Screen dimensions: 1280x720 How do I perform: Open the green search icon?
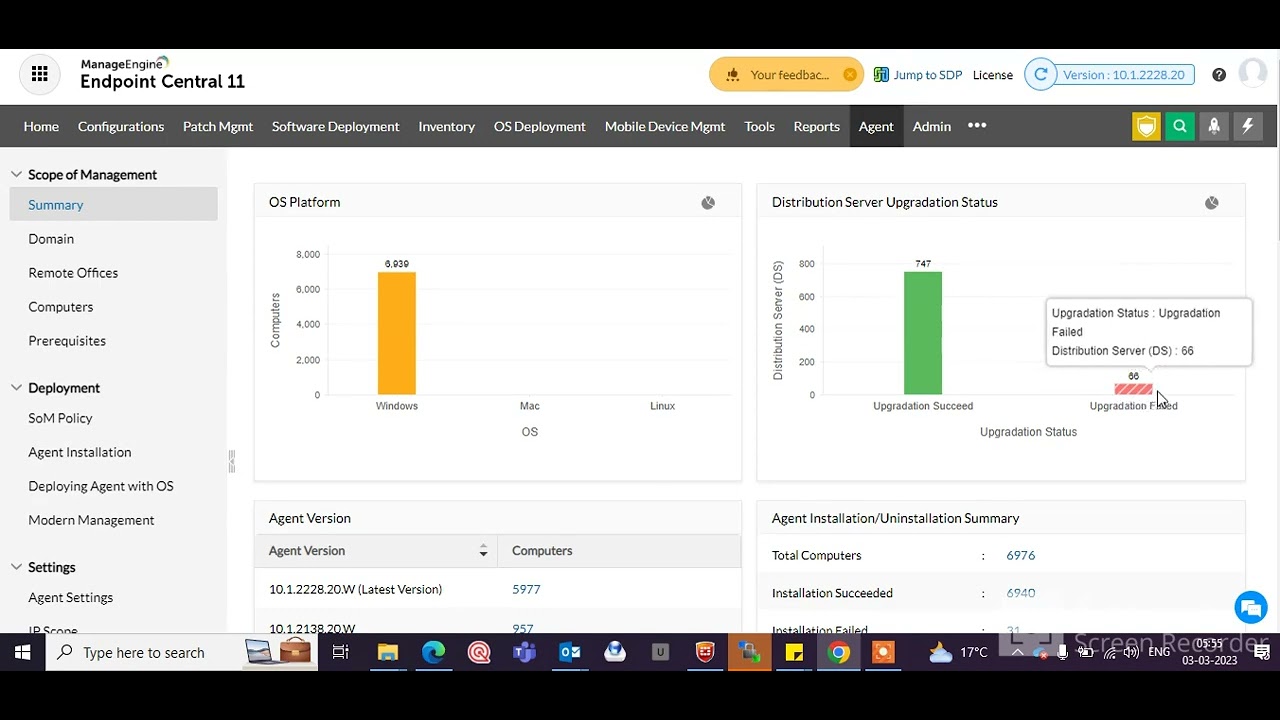1180,126
